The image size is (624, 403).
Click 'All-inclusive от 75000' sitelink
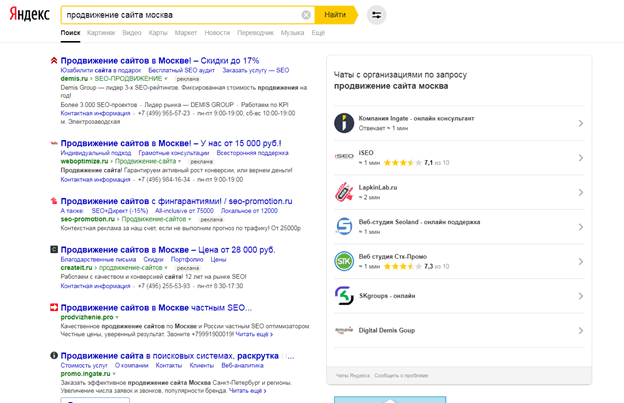184,210
